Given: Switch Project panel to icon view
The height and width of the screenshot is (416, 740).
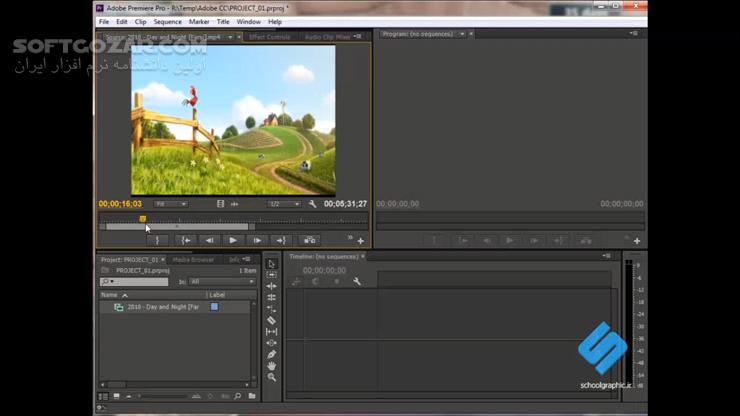Looking at the screenshot, I should (116, 396).
